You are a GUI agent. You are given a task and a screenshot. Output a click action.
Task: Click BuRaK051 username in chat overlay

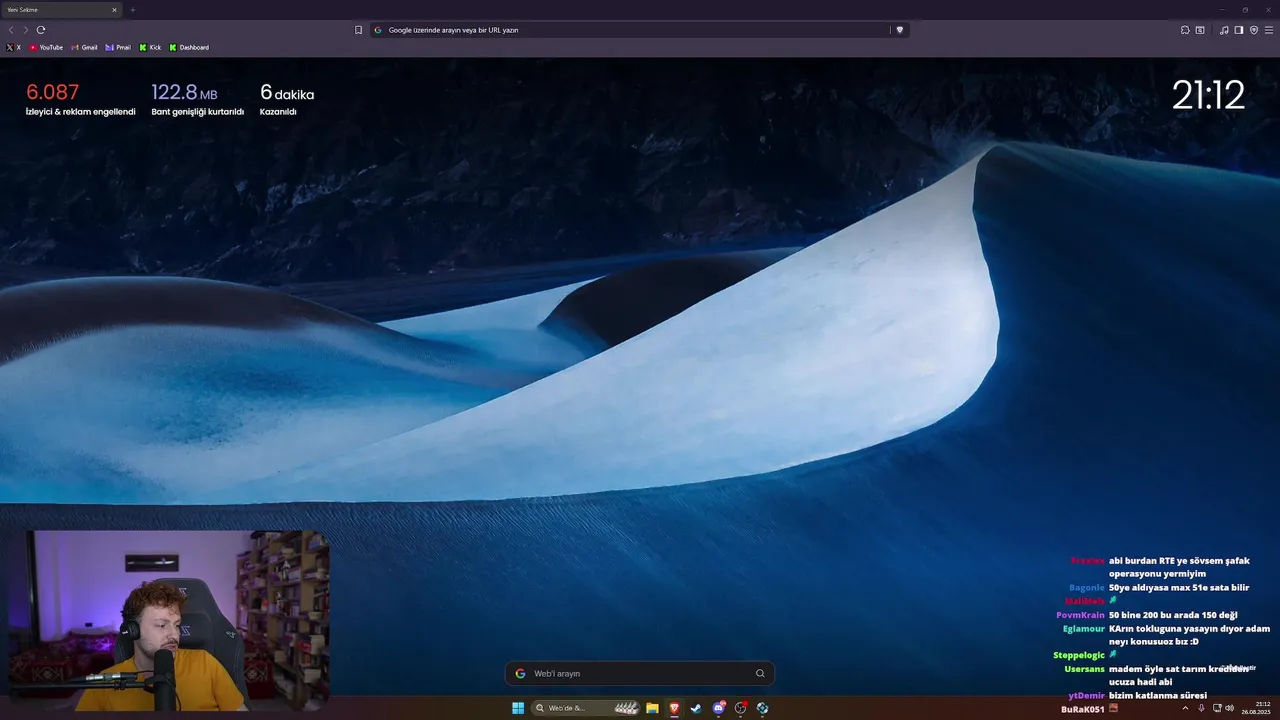[x=1083, y=709]
